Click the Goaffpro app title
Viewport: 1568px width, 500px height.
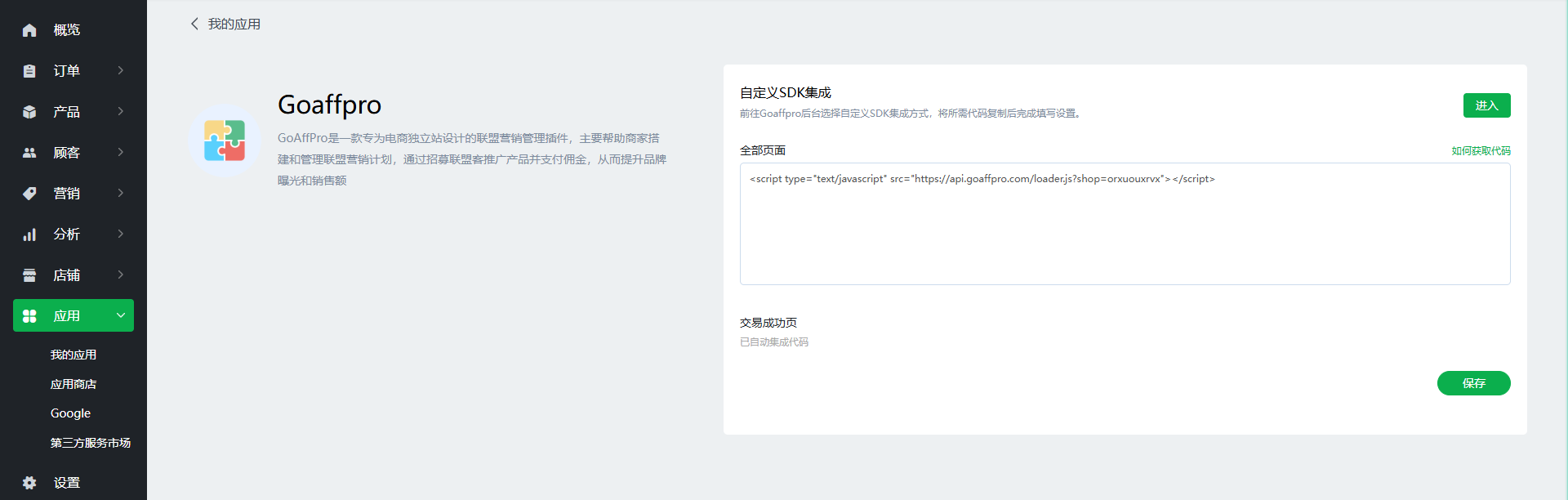329,105
